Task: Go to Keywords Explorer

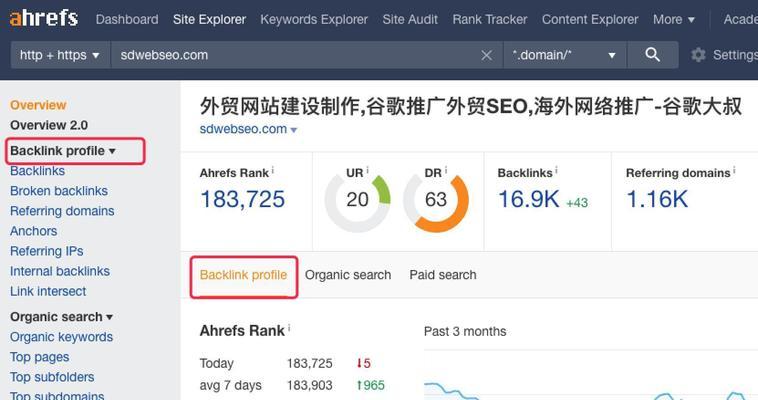Action: point(314,19)
